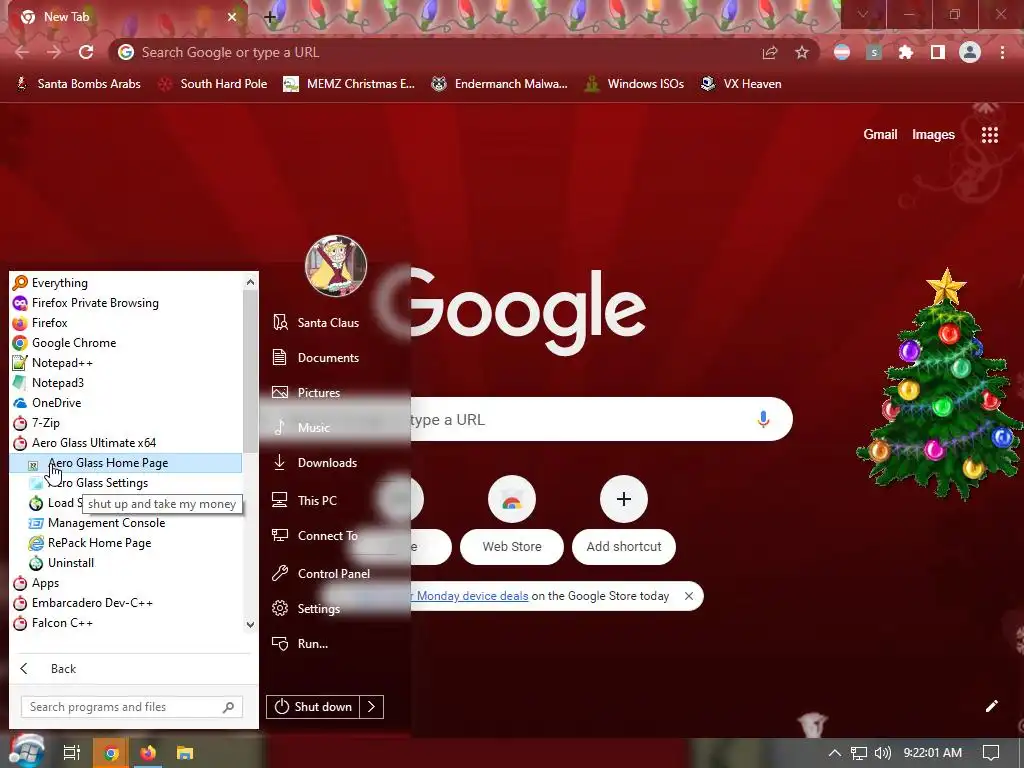Open Management Console entry
This screenshot has height=768, width=1024.
[125, 523]
